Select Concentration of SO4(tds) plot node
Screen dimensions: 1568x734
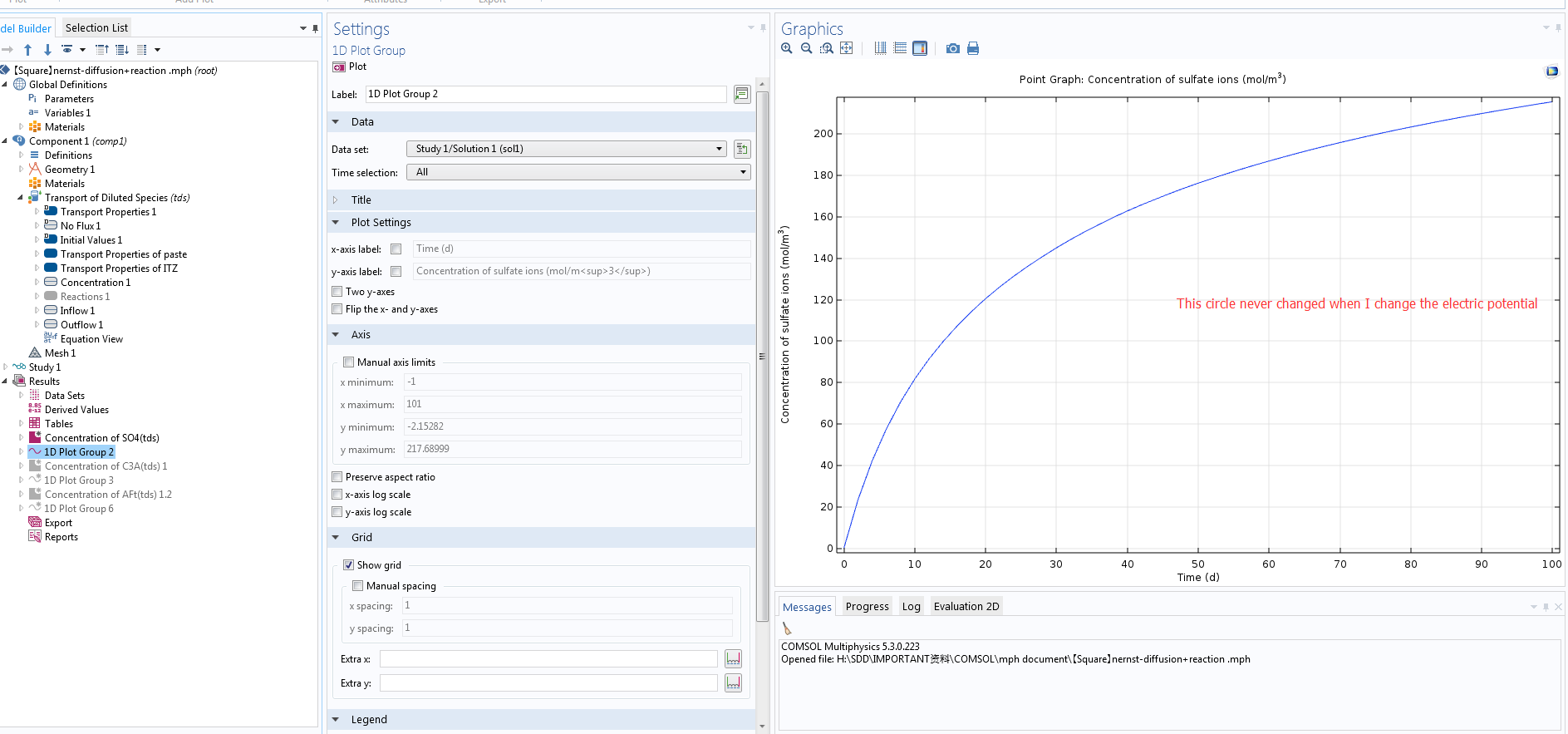click(x=101, y=438)
